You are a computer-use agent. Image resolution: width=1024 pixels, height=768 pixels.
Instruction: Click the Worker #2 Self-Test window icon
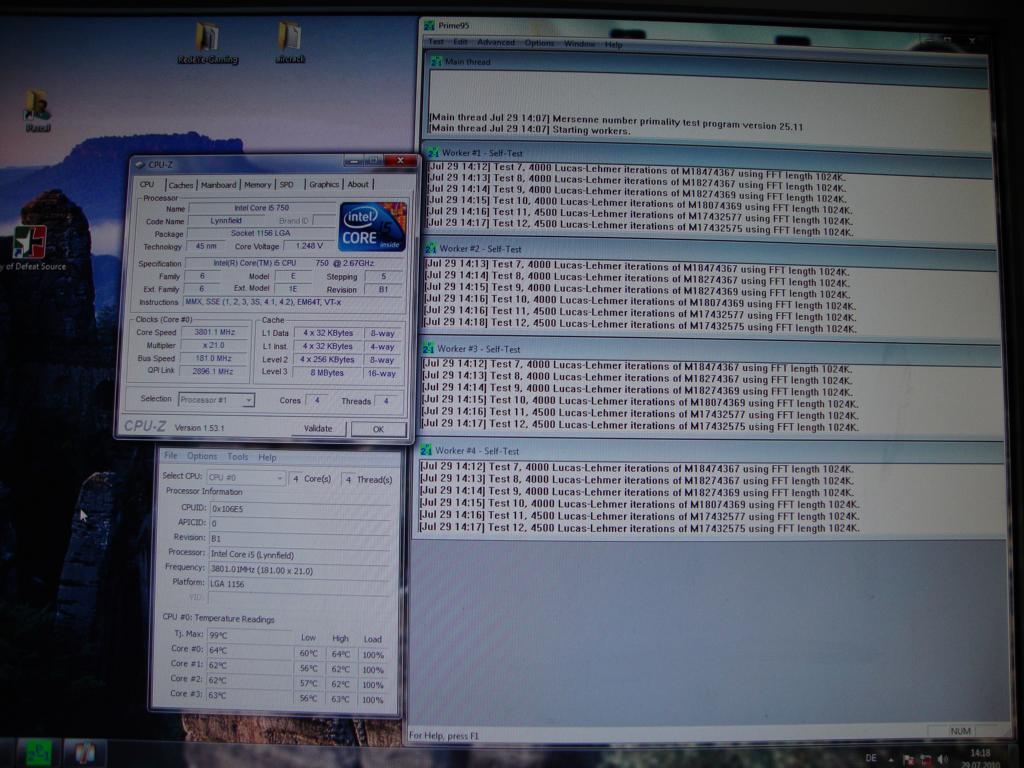click(x=431, y=249)
